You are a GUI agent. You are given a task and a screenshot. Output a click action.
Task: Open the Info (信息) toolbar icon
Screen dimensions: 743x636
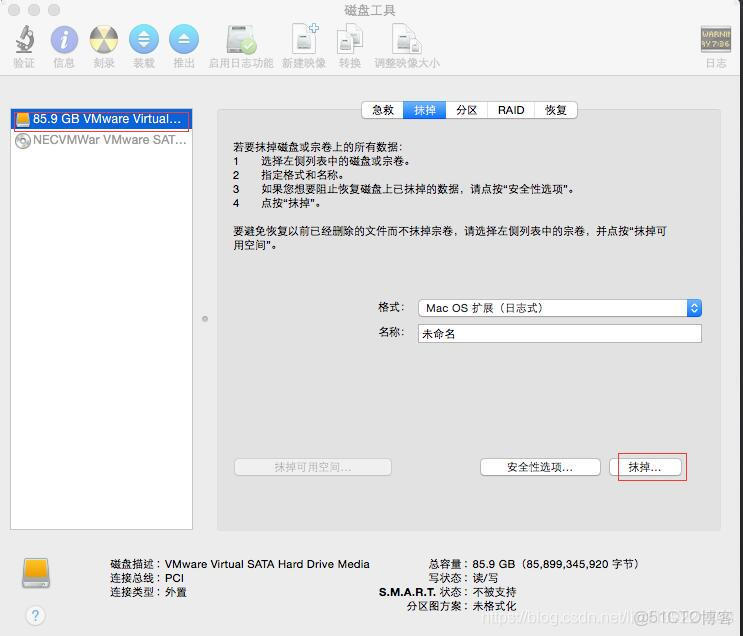[64, 39]
